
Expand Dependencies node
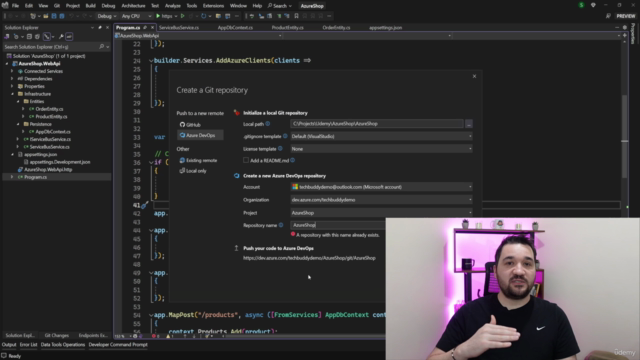pyautogui.click(x=12, y=79)
